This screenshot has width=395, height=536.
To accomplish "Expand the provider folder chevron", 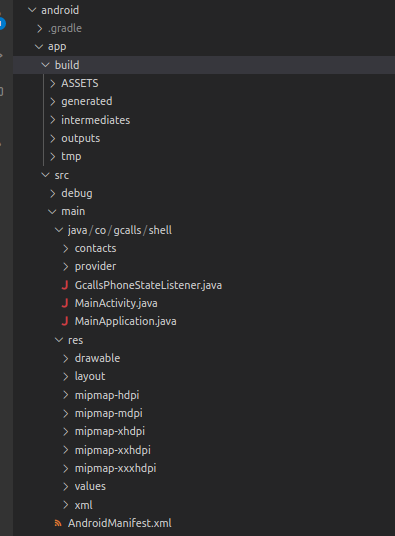I will (66, 267).
